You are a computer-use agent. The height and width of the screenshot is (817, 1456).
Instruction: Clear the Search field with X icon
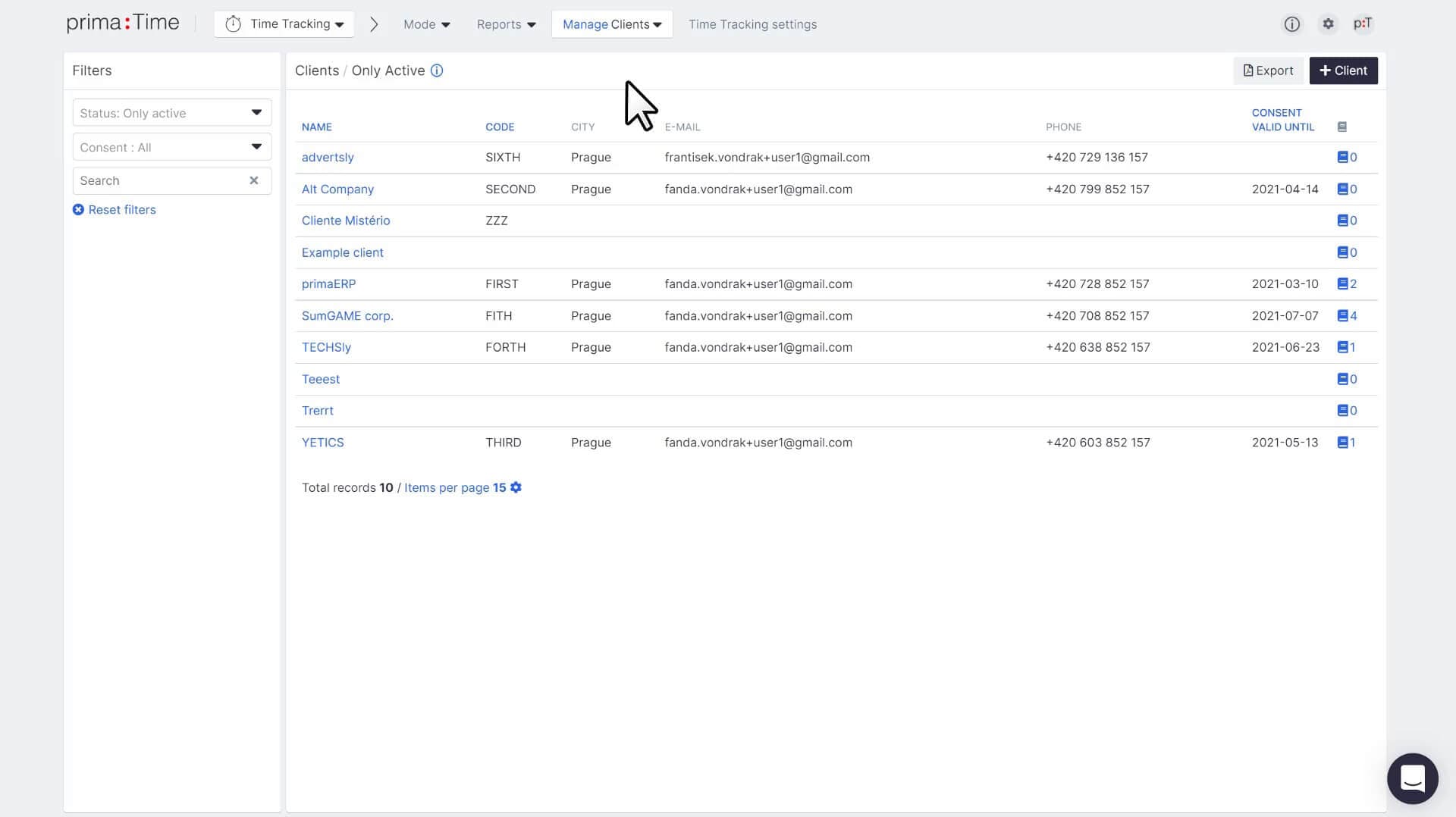coord(254,180)
